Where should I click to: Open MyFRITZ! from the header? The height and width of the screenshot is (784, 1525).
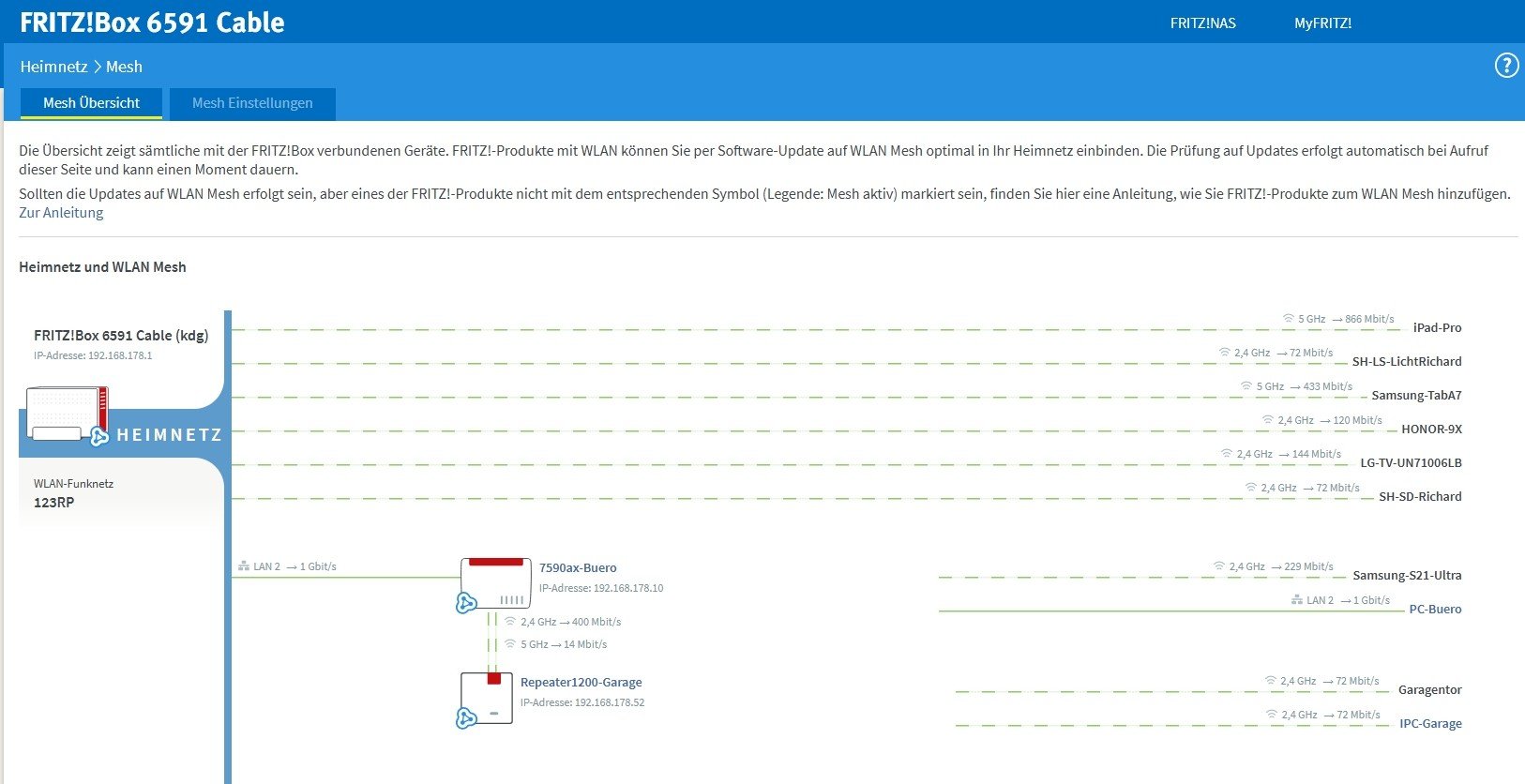pos(1322,23)
